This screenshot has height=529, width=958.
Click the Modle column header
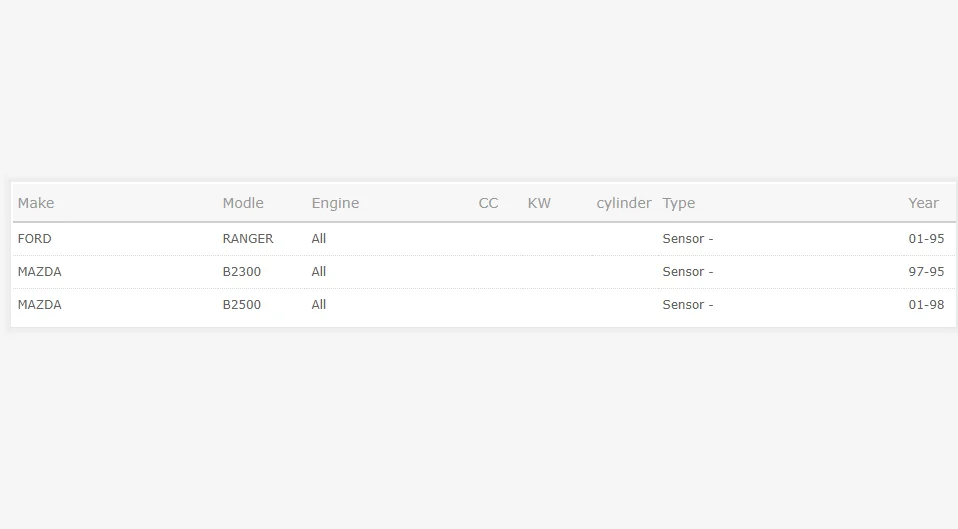click(x=243, y=203)
